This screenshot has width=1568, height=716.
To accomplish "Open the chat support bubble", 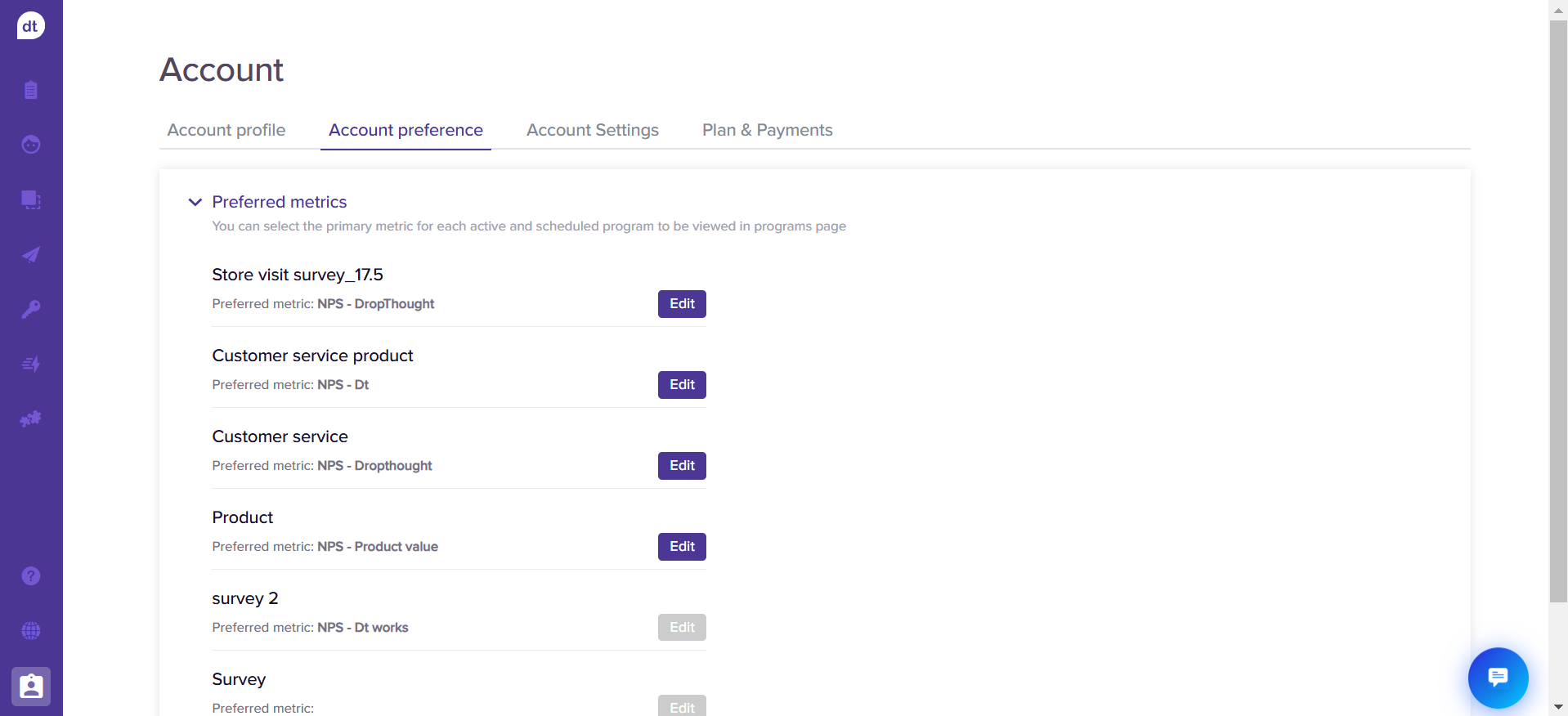I will pos(1498,678).
